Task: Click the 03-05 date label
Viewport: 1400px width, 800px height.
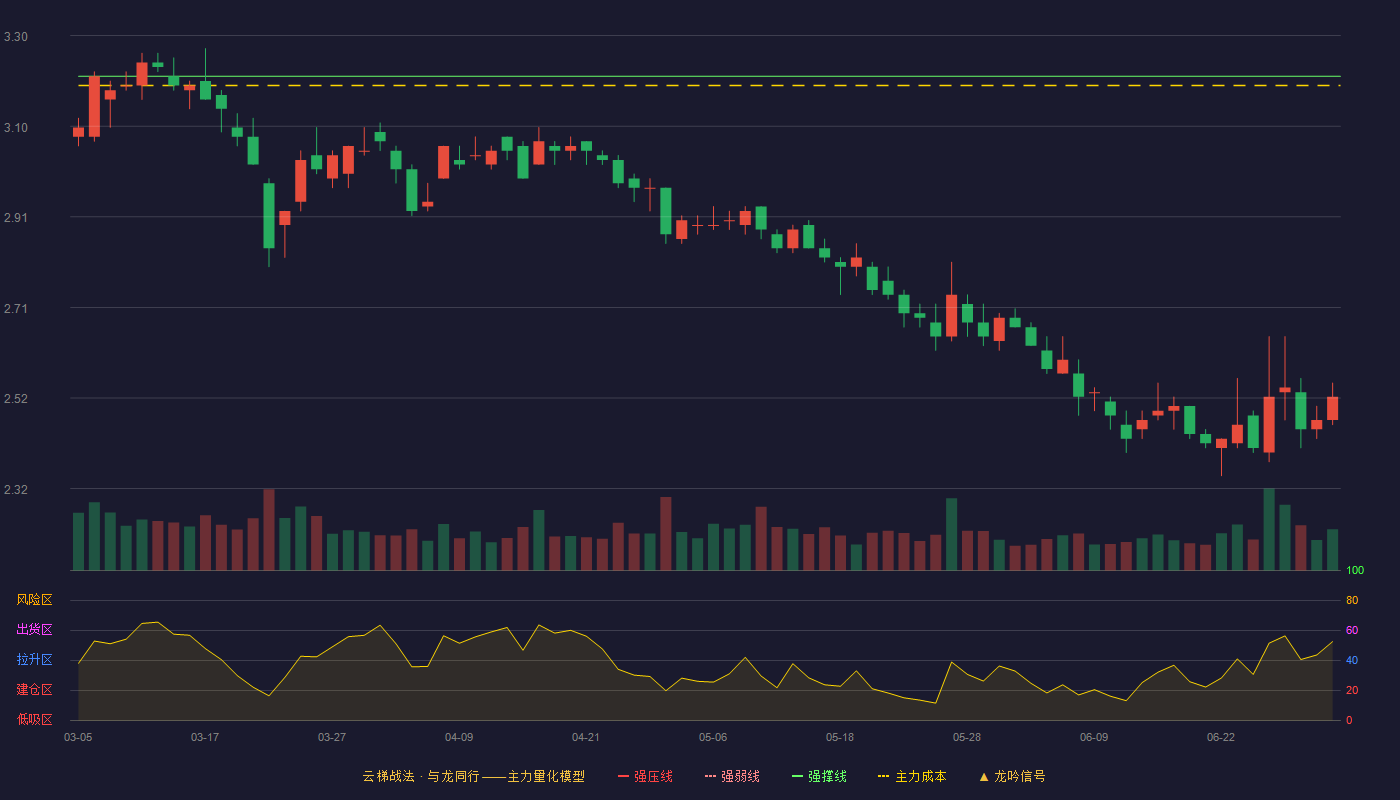Action: (78, 737)
